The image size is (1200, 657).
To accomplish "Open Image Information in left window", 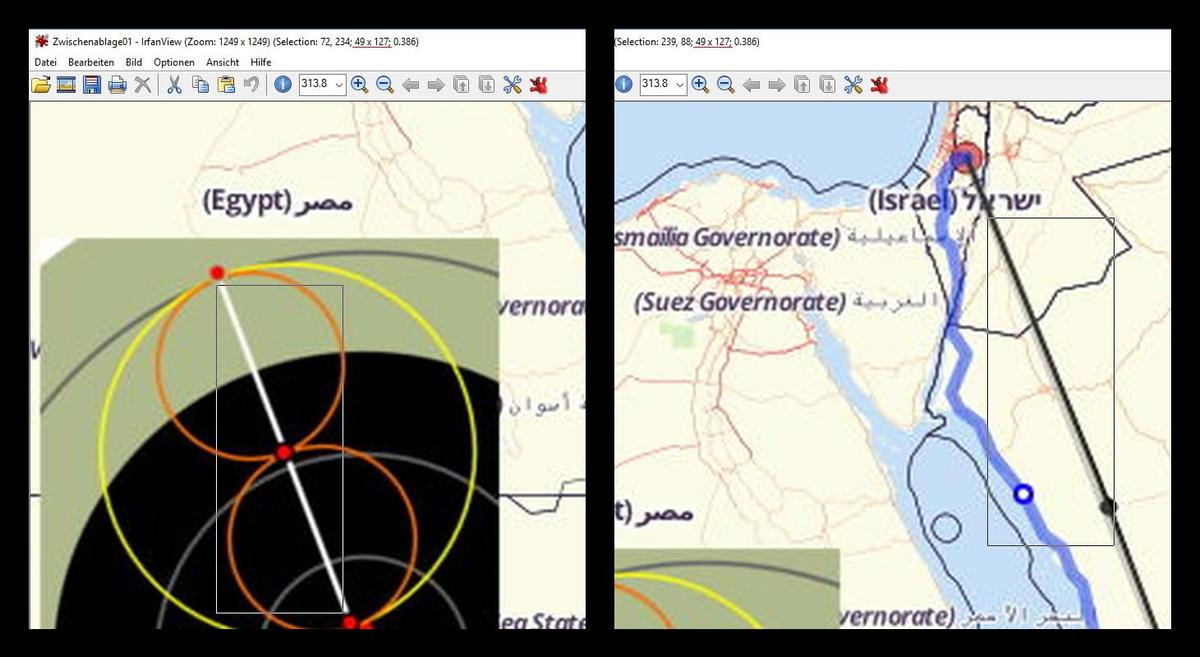I will [x=283, y=85].
